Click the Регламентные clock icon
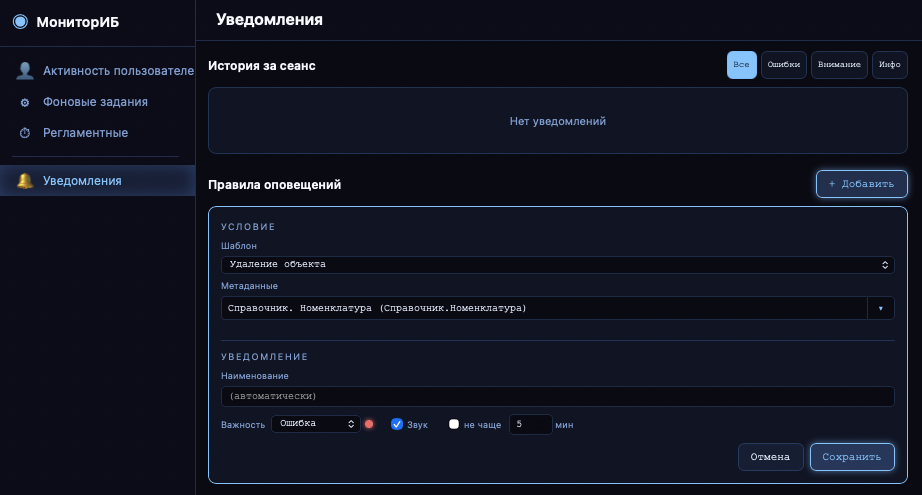922x495 pixels. (25, 133)
